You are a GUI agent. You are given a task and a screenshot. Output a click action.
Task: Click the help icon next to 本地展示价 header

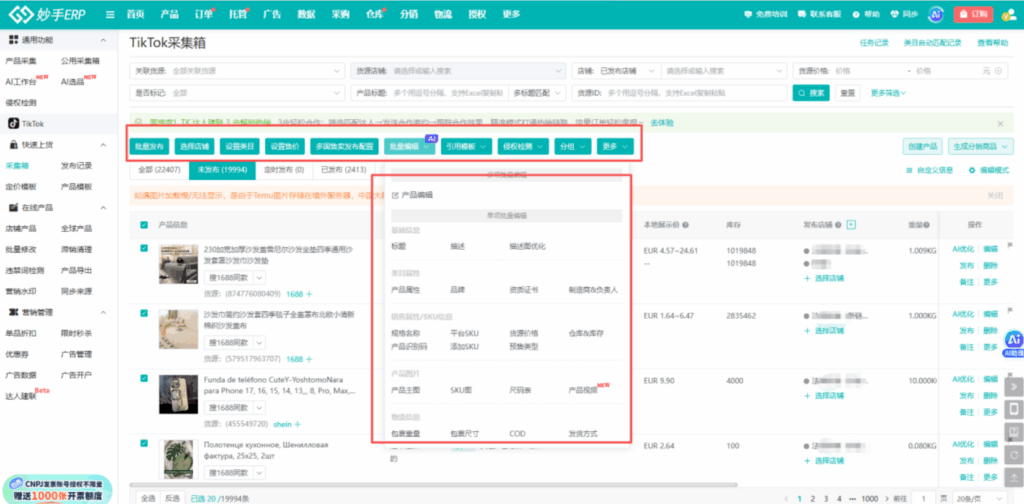click(x=686, y=225)
